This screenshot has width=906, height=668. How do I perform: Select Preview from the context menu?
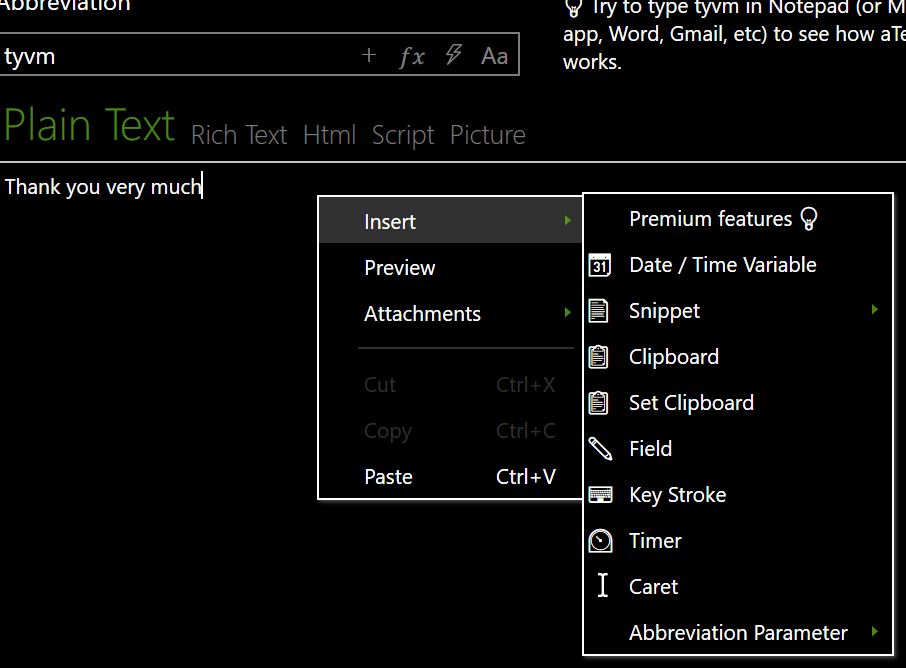[x=399, y=268]
